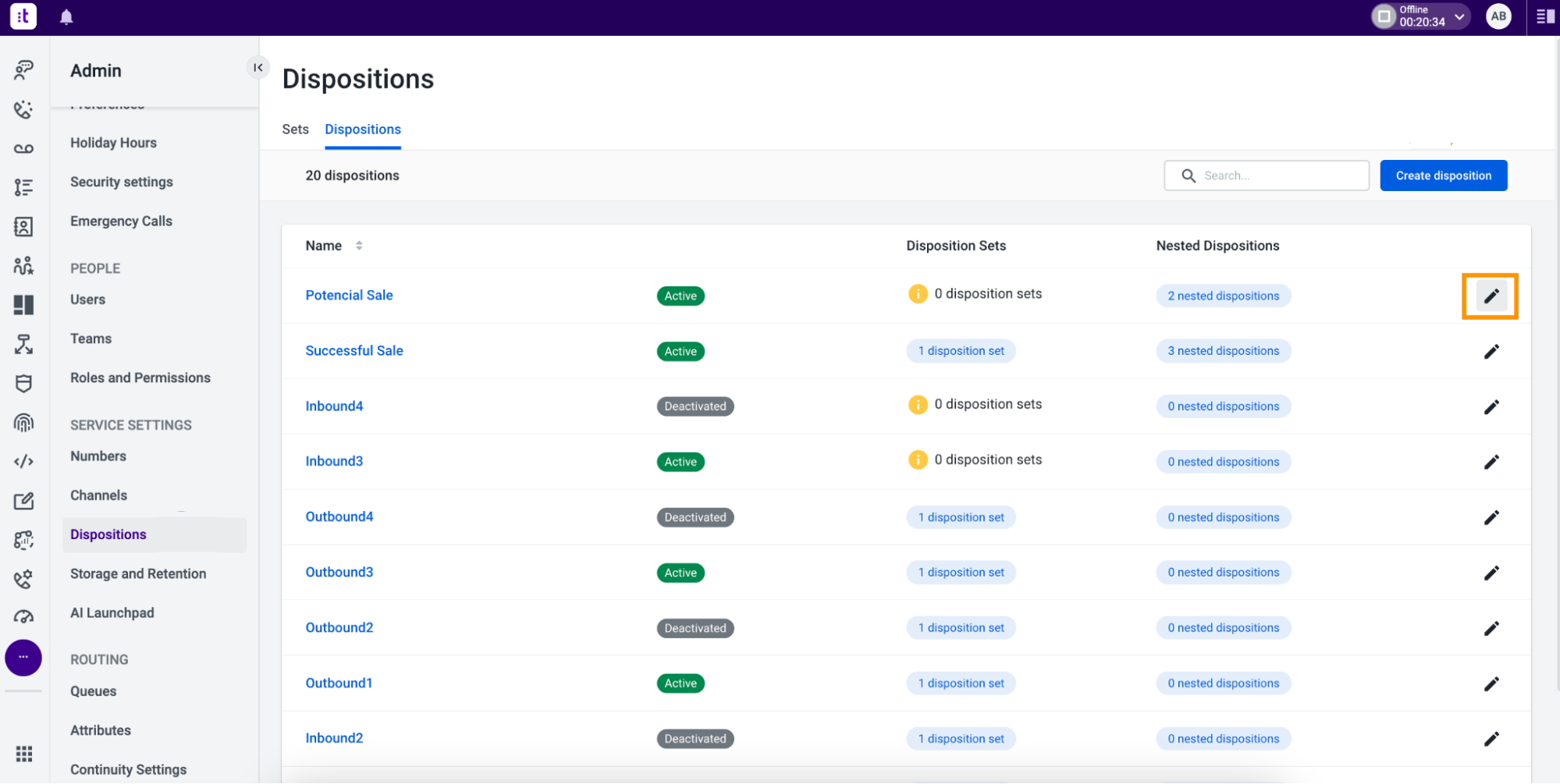Click the Search dispositions input field

[1266, 176]
